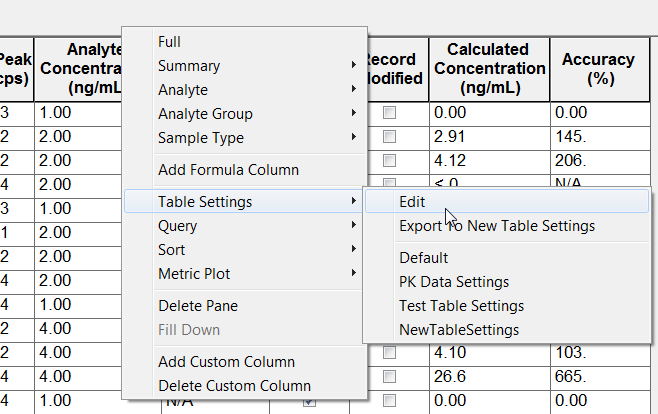Expand the Summary submenu

(x=189, y=66)
